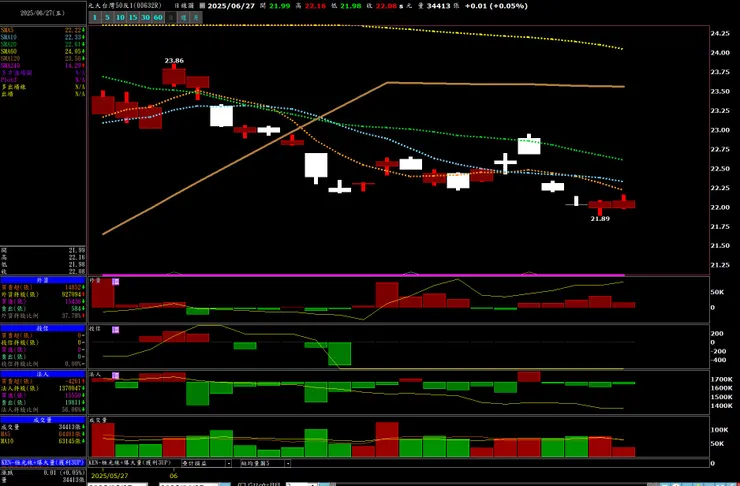Click the 21.89 low price label on chart
The width and height of the screenshot is (740, 486).
coord(600,219)
